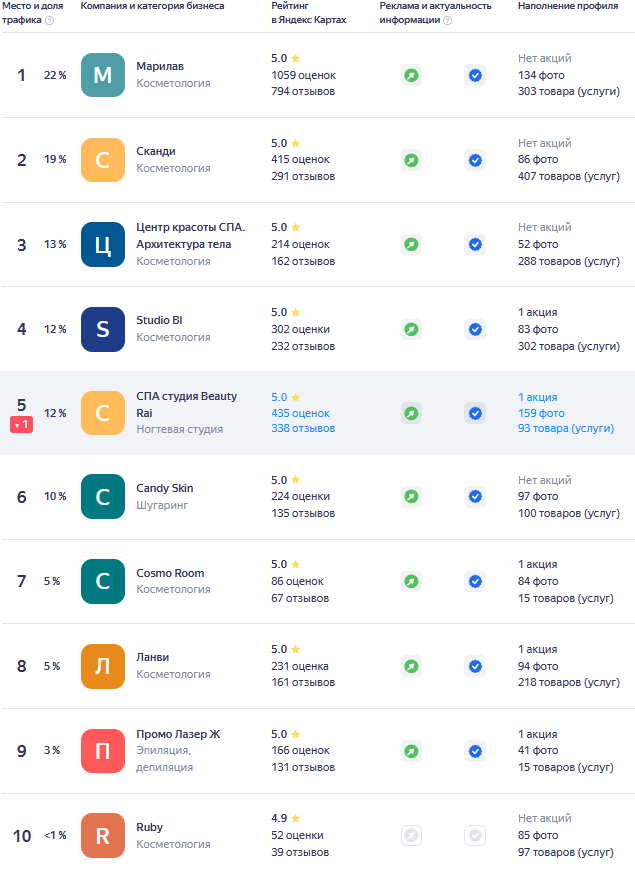Click the Промо Лазер Ж avatar
The height and width of the screenshot is (875, 635).
tap(103, 751)
